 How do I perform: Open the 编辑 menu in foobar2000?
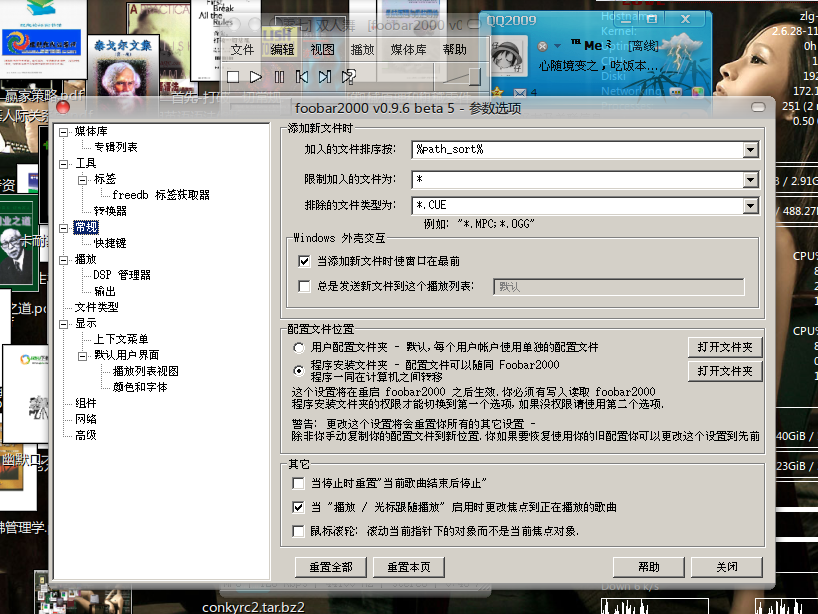282,50
